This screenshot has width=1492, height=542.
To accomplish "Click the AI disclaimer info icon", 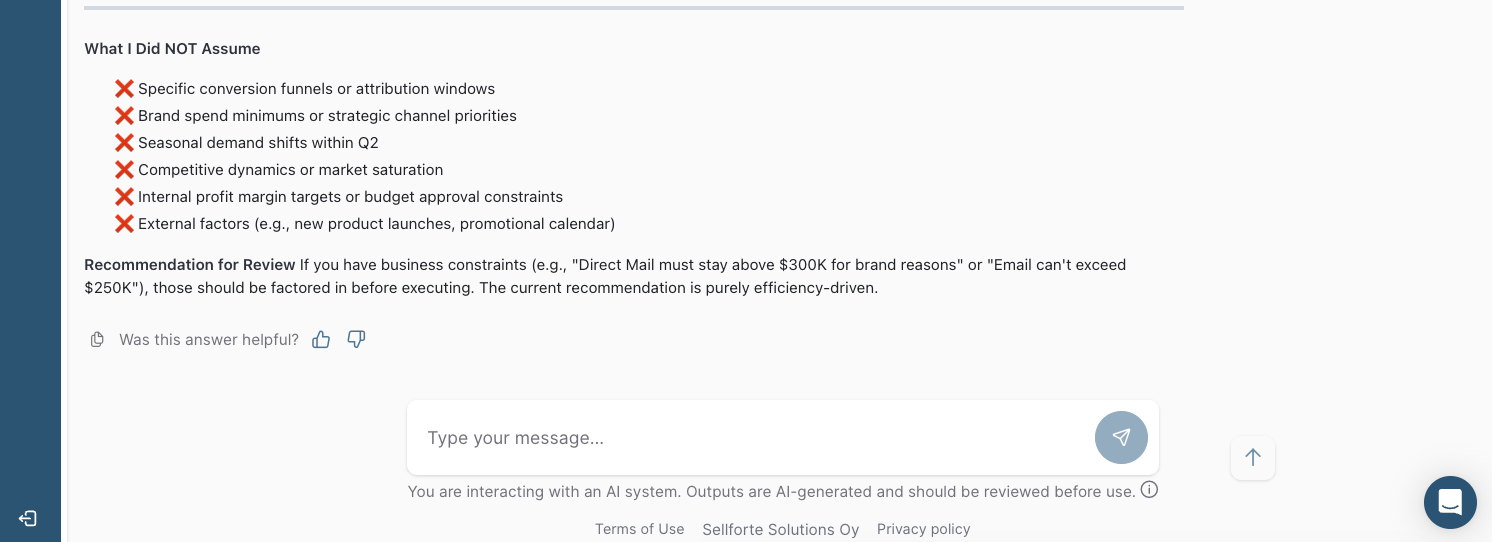I will [1149, 490].
